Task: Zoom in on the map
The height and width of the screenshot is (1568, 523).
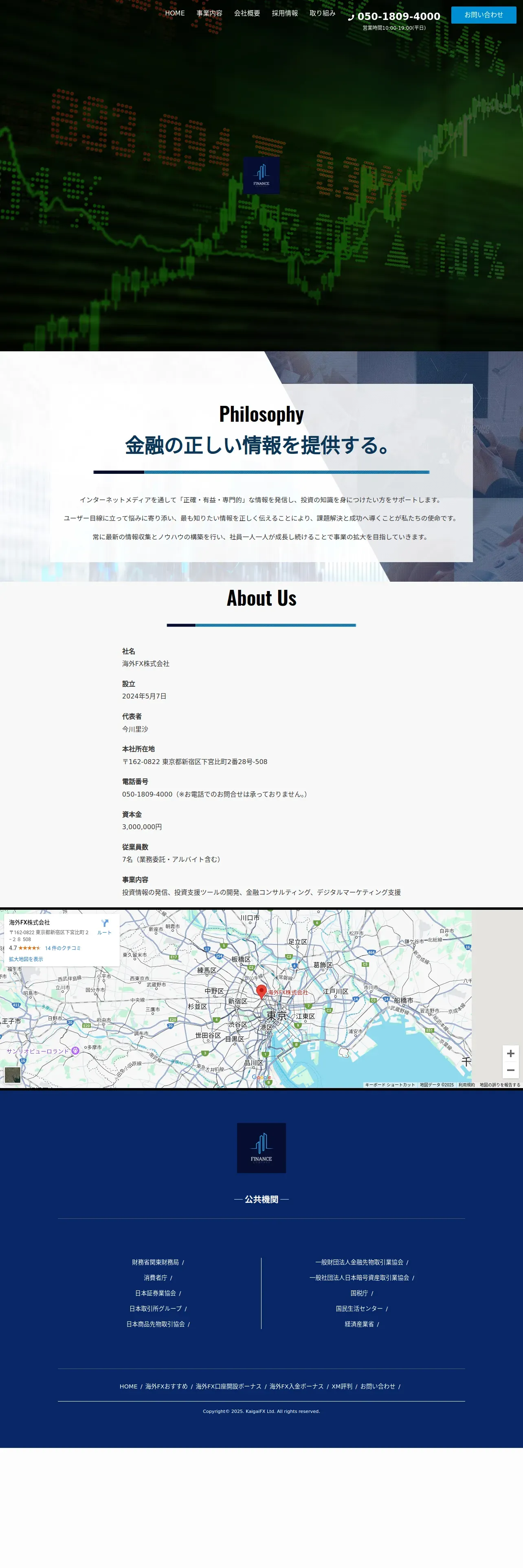Action: pyautogui.click(x=510, y=1053)
